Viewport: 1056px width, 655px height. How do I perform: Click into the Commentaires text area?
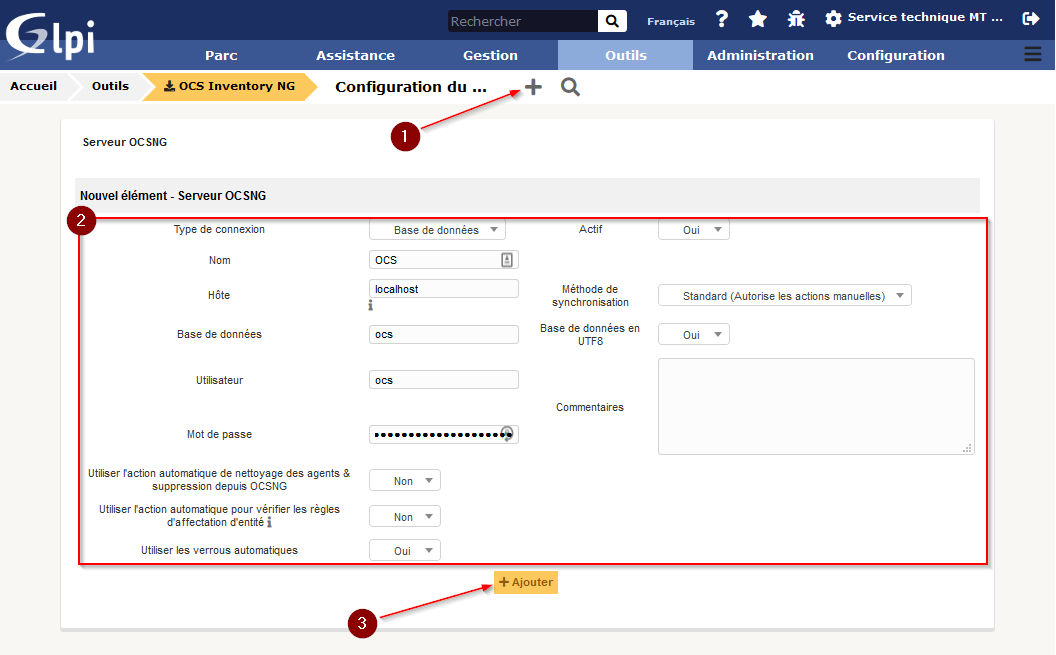(815, 406)
